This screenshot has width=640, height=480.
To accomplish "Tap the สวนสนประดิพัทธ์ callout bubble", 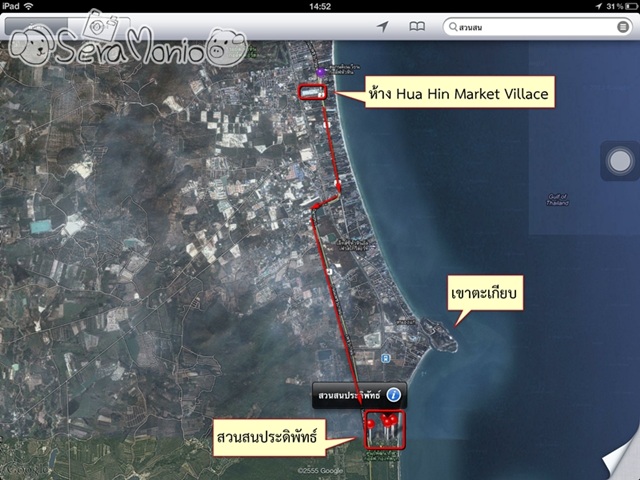I will pos(359,396).
